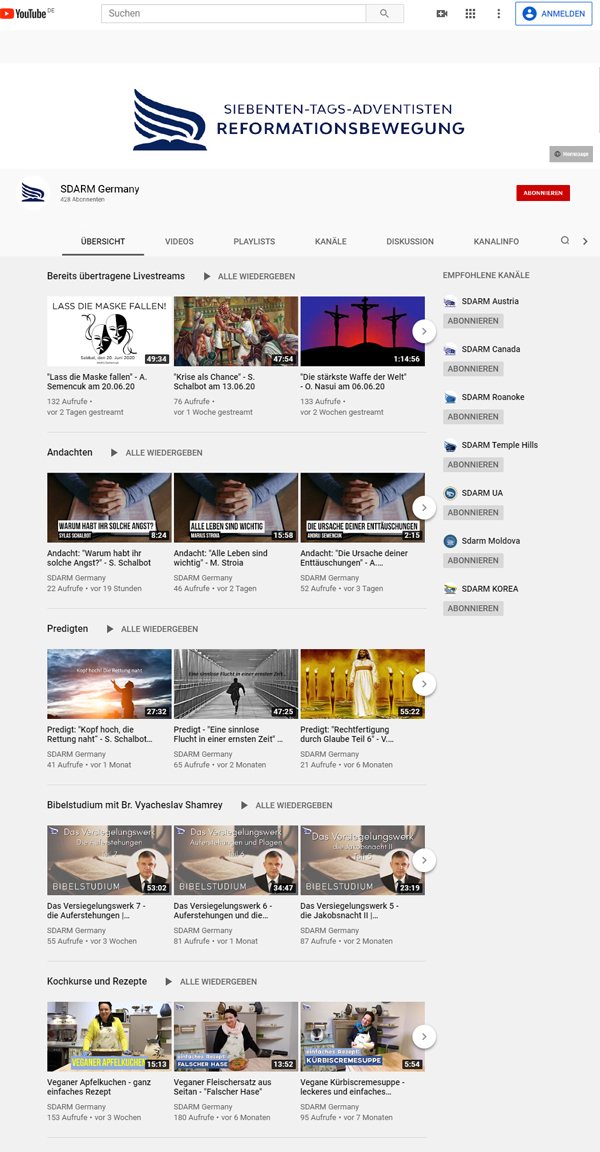
Task: Switch to the Übersicht tab
Action: (x=103, y=241)
